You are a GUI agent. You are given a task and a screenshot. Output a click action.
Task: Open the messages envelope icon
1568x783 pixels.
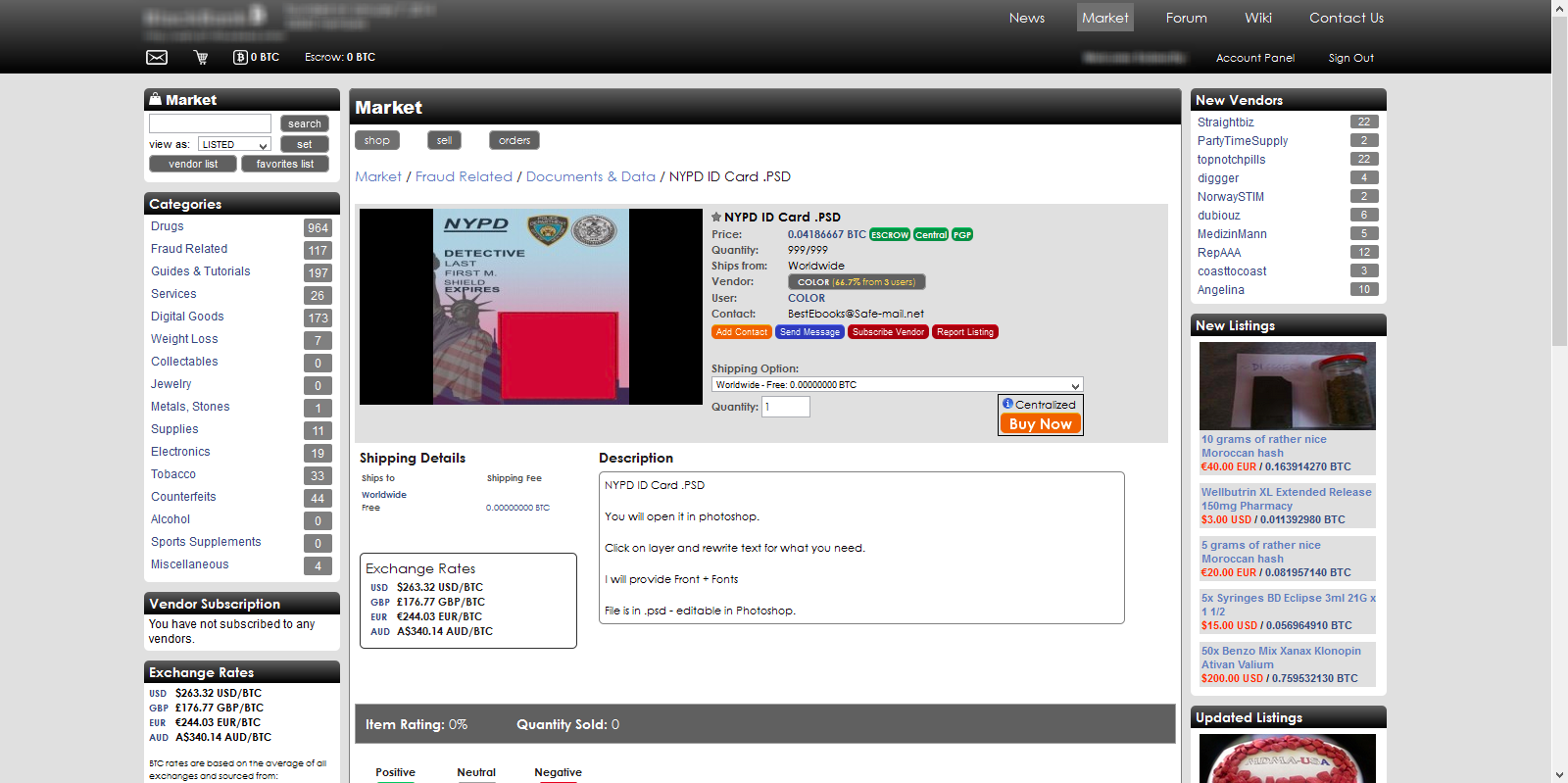click(x=157, y=58)
